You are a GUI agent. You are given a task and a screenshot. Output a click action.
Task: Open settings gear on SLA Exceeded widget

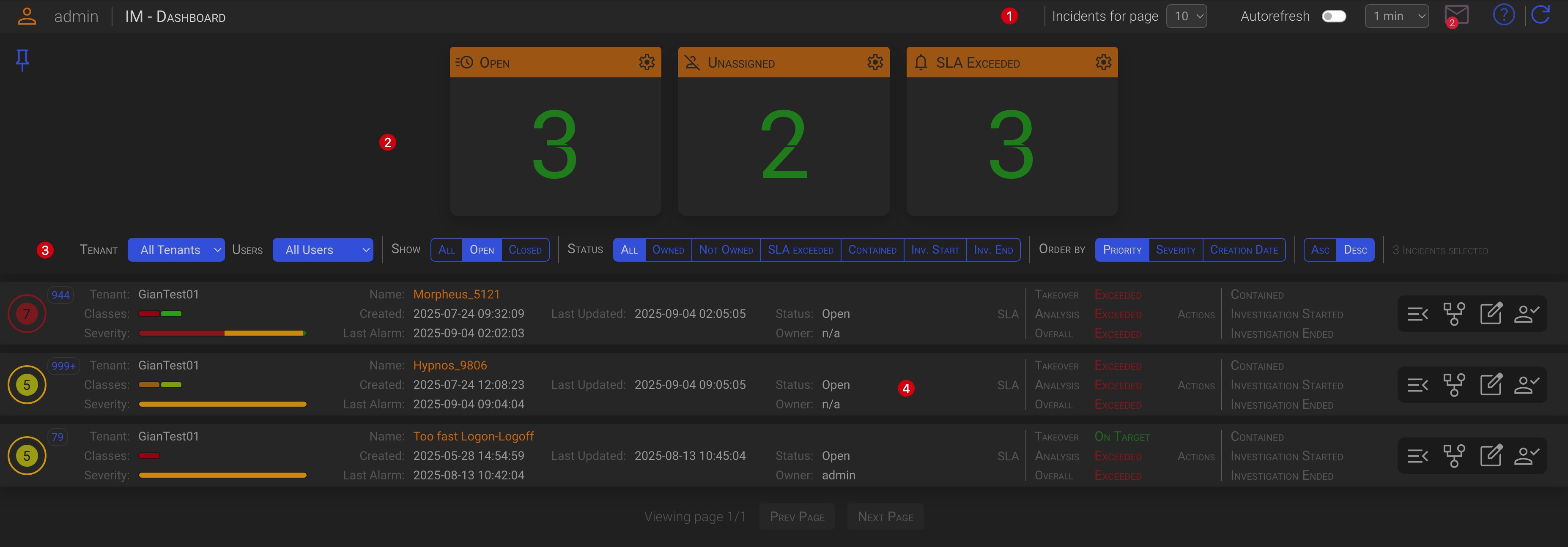point(1103,62)
